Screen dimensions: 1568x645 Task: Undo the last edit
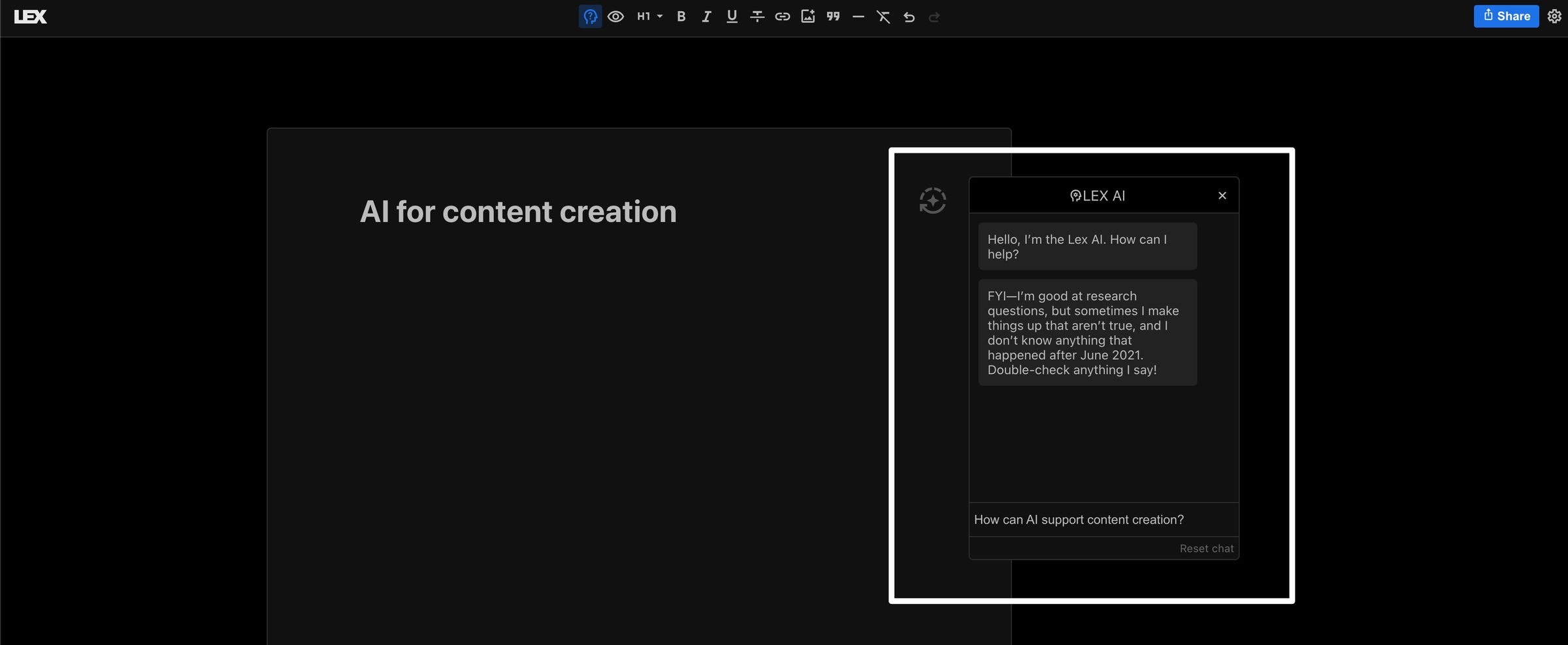(909, 16)
